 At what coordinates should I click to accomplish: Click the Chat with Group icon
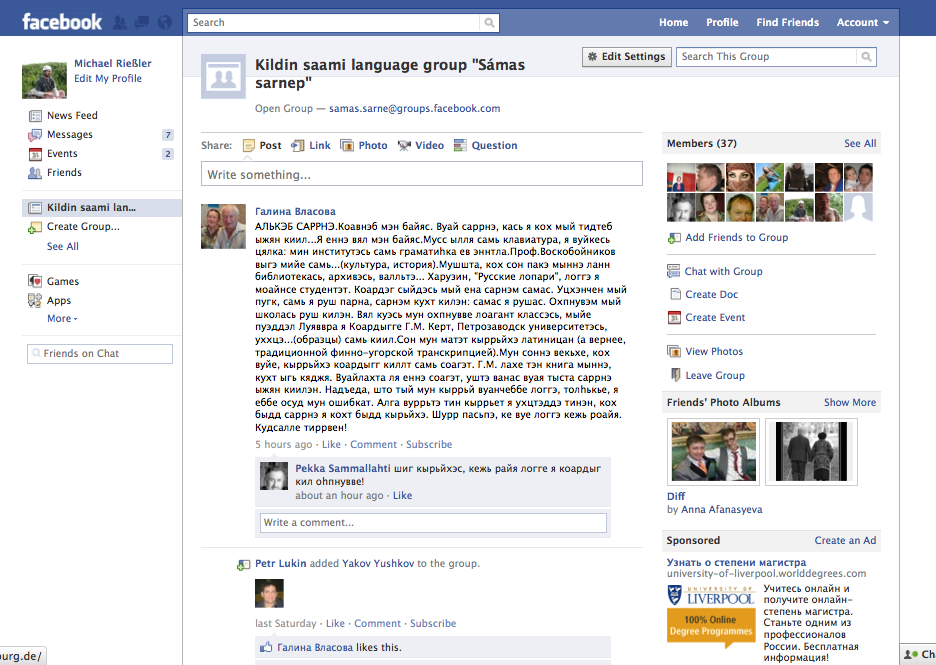tap(673, 272)
